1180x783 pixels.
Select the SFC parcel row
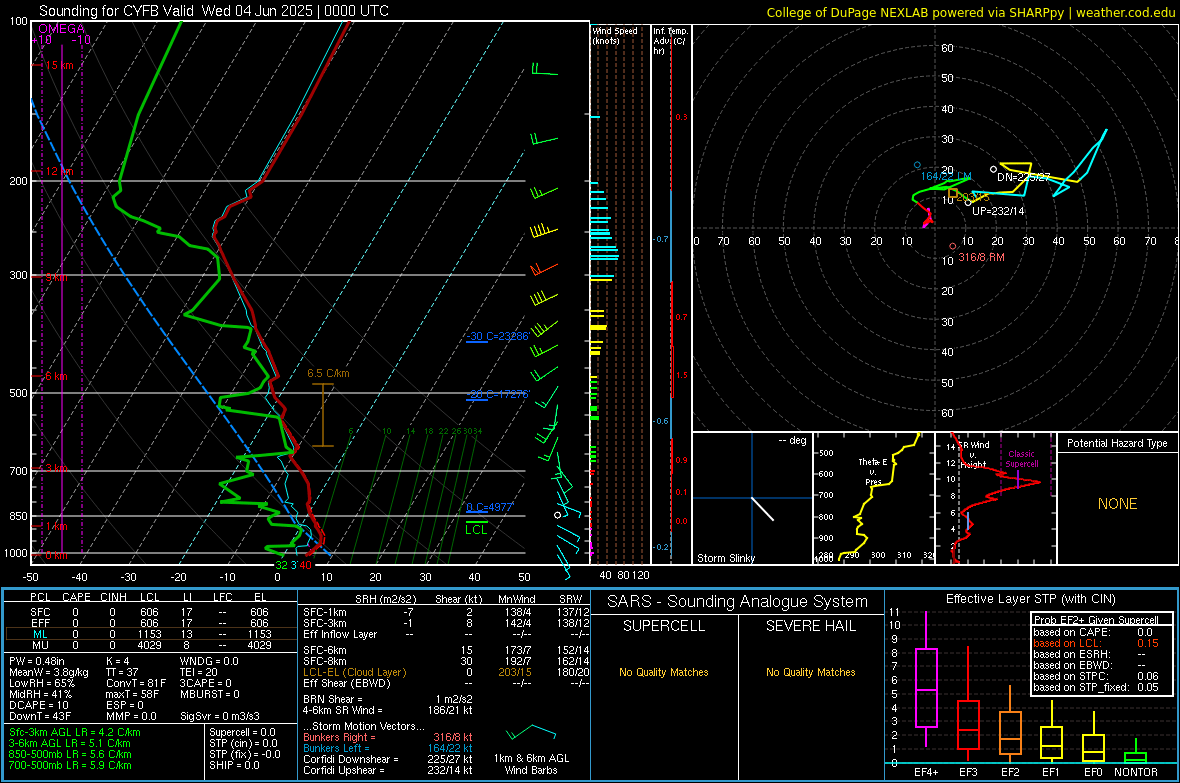coord(151,612)
